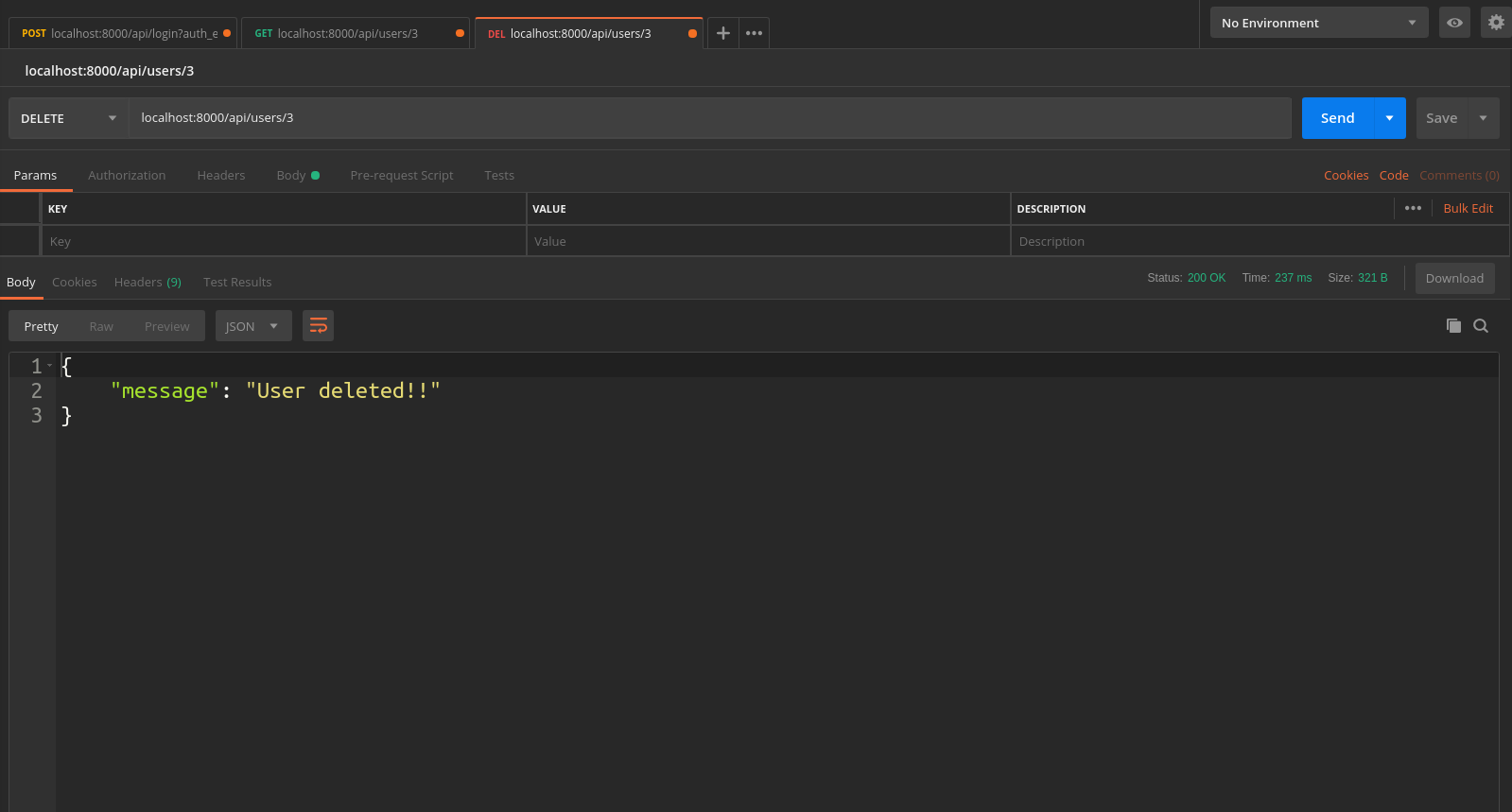Search within the response body
This screenshot has width=1512, height=812.
pyautogui.click(x=1481, y=326)
